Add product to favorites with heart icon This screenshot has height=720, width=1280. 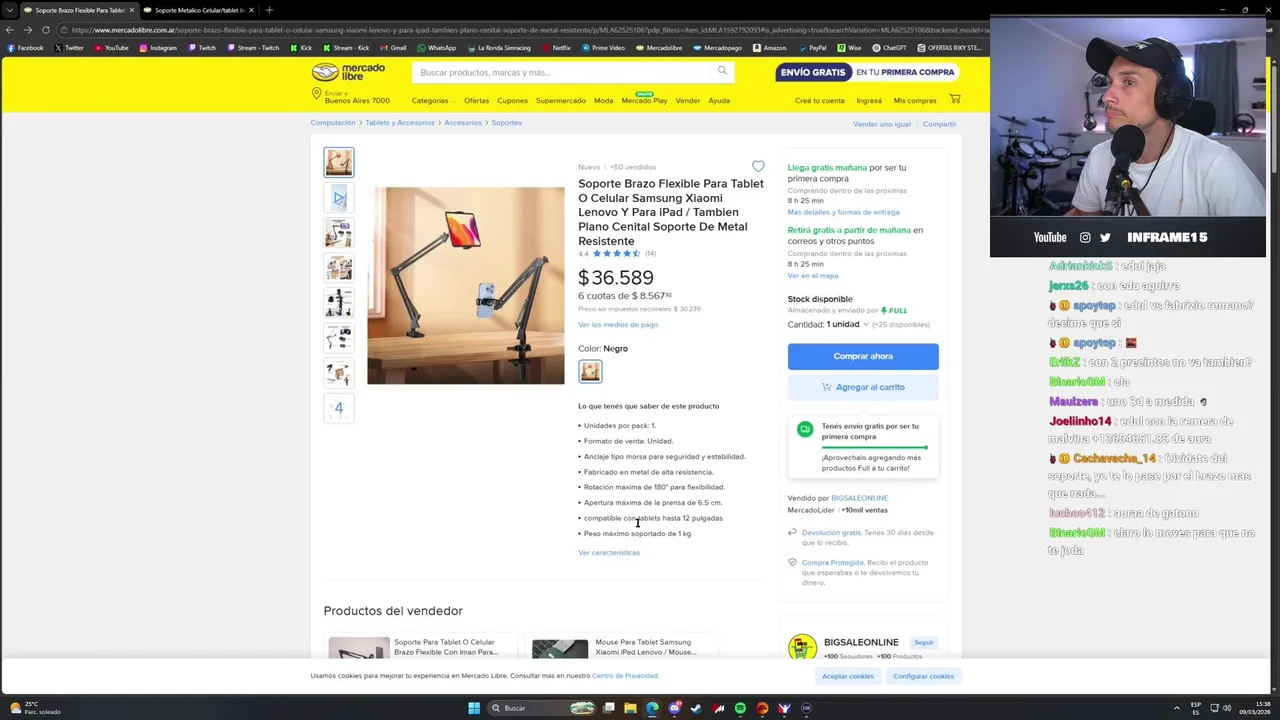click(758, 166)
